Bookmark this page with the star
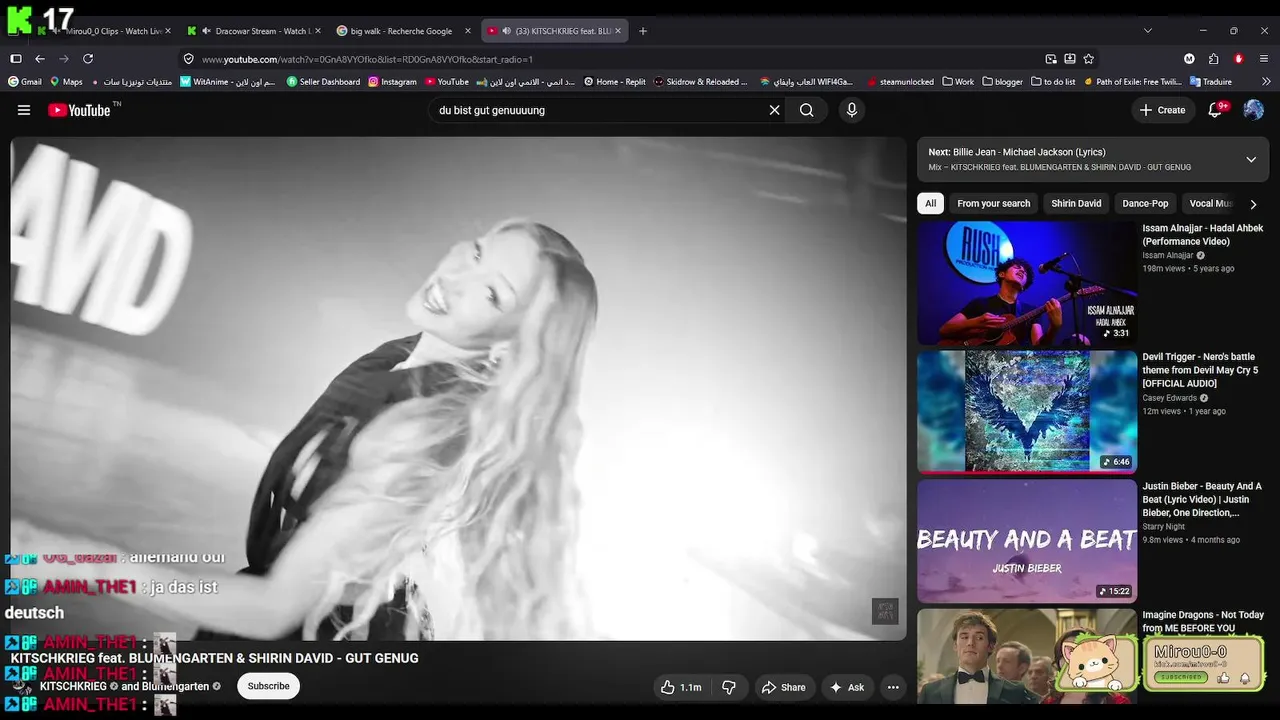This screenshot has height=720, width=1280. pos(1088,59)
